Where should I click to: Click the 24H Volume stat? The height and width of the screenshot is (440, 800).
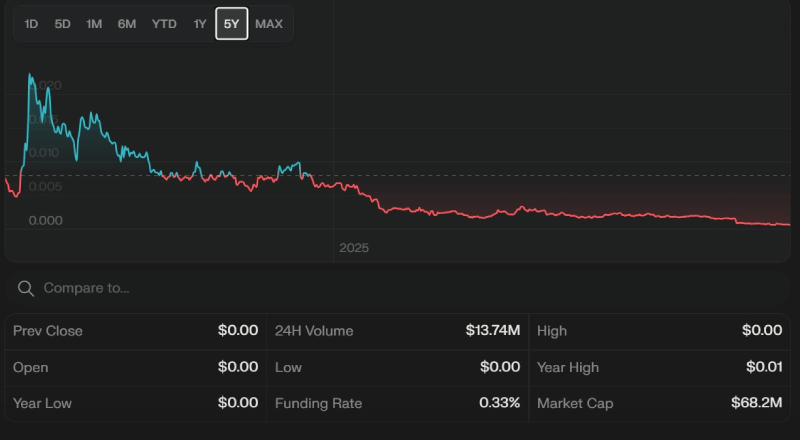pyautogui.click(x=397, y=331)
